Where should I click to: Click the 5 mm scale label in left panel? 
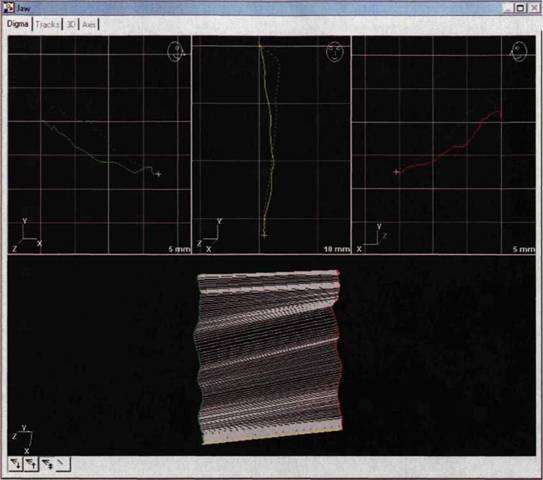click(x=179, y=249)
